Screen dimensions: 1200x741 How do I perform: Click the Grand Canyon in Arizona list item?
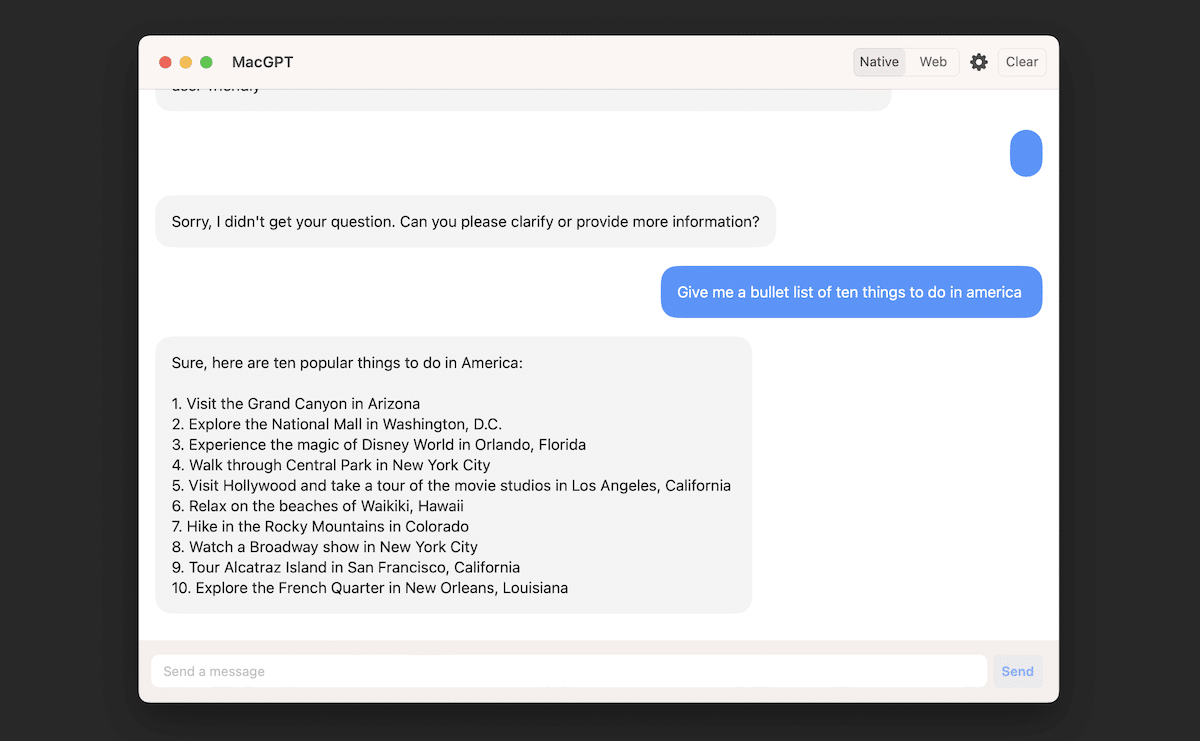[x=296, y=404]
